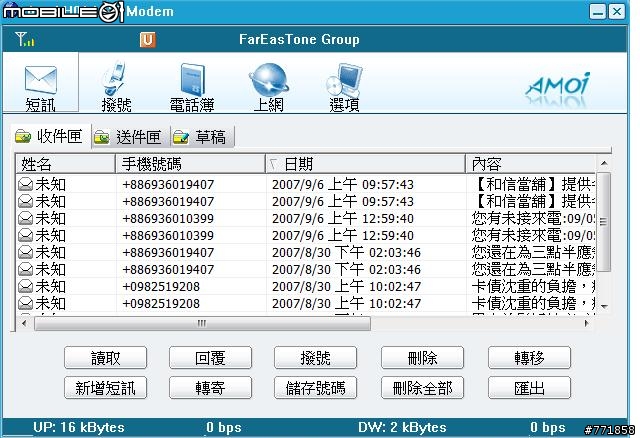Sort by the 姓名 column header

coord(65,164)
